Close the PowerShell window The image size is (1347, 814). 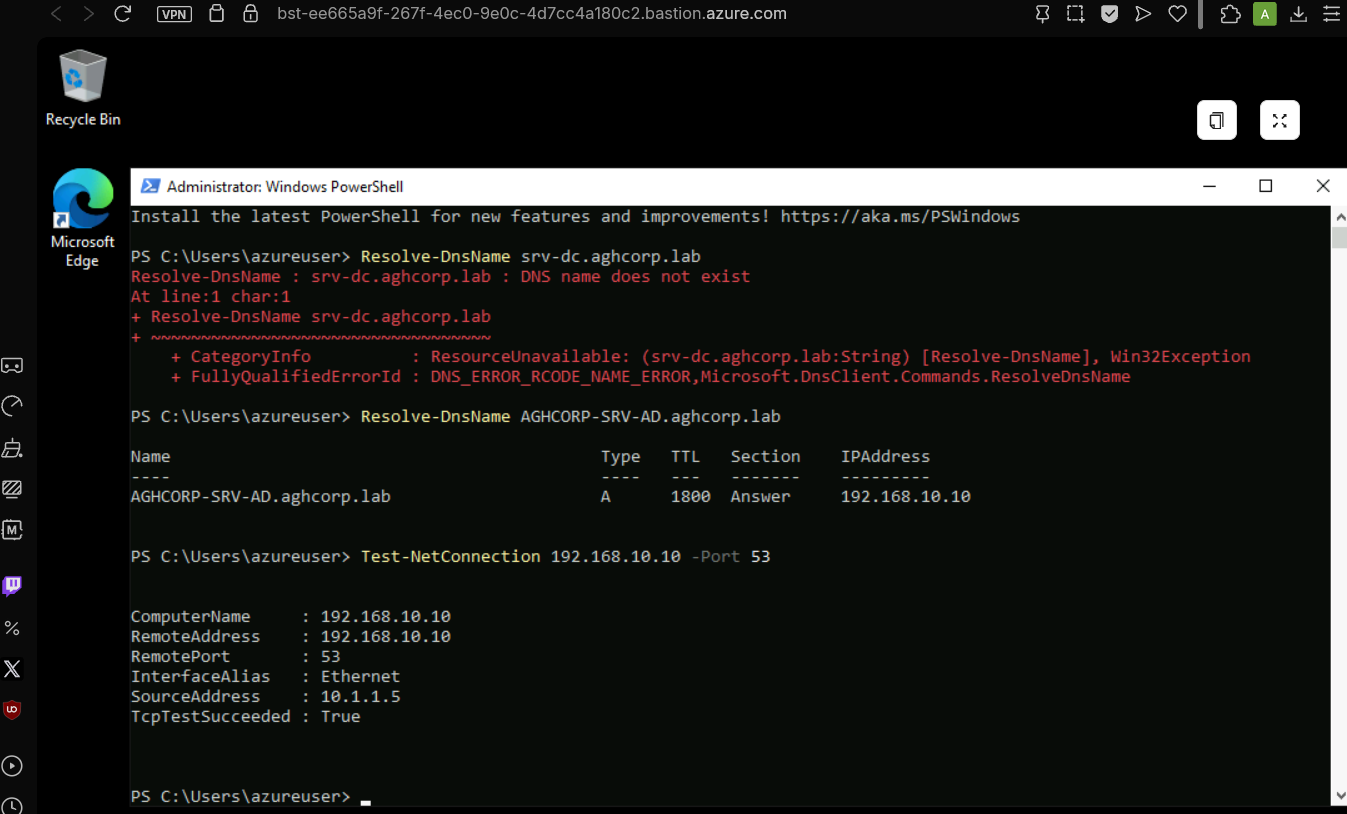pos(1322,186)
